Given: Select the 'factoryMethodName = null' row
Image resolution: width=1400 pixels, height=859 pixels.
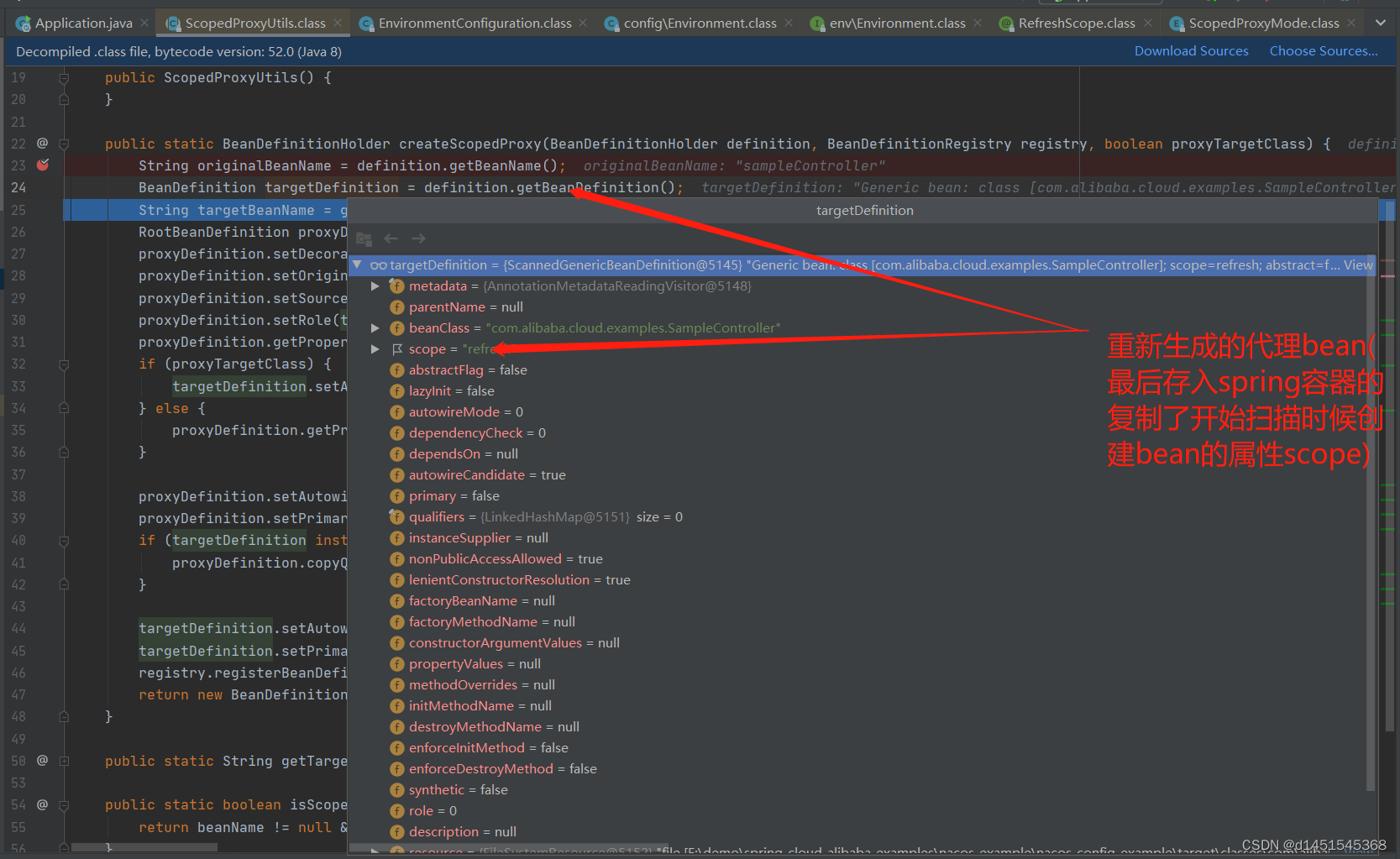Looking at the screenshot, I should pos(857,622).
